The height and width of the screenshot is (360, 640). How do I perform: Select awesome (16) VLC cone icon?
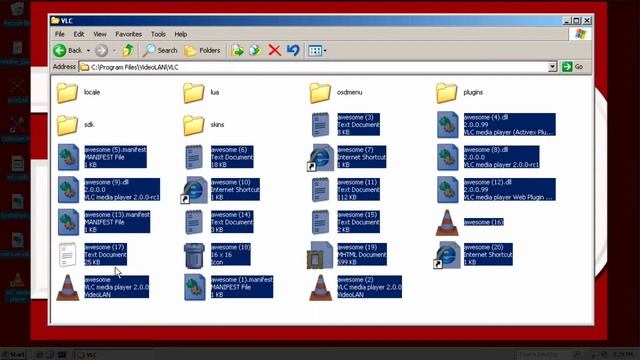pyautogui.click(x=447, y=222)
